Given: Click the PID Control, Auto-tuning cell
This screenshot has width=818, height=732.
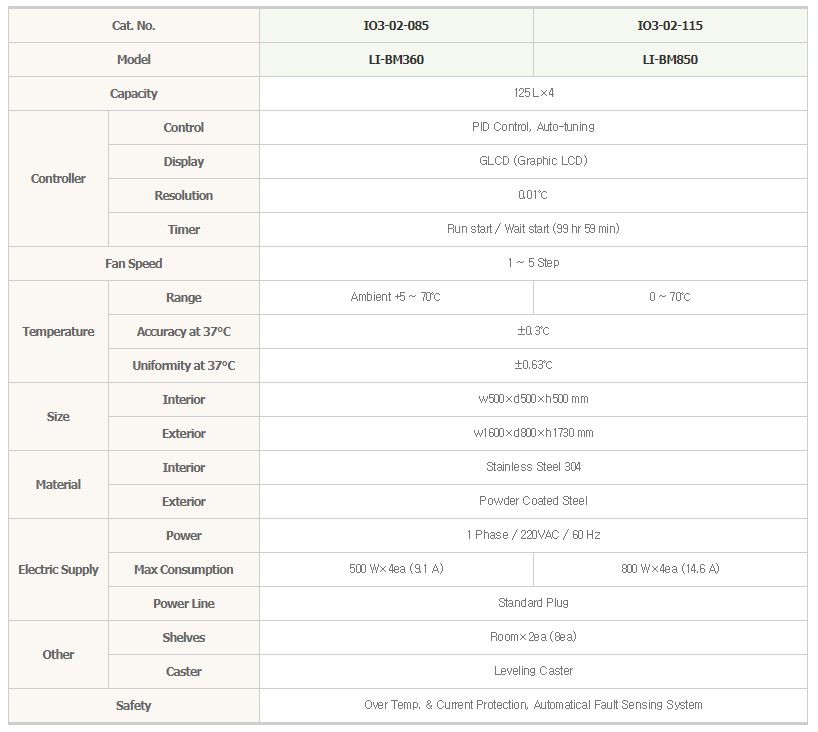Looking at the screenshot, I should [x=533, y=127].
